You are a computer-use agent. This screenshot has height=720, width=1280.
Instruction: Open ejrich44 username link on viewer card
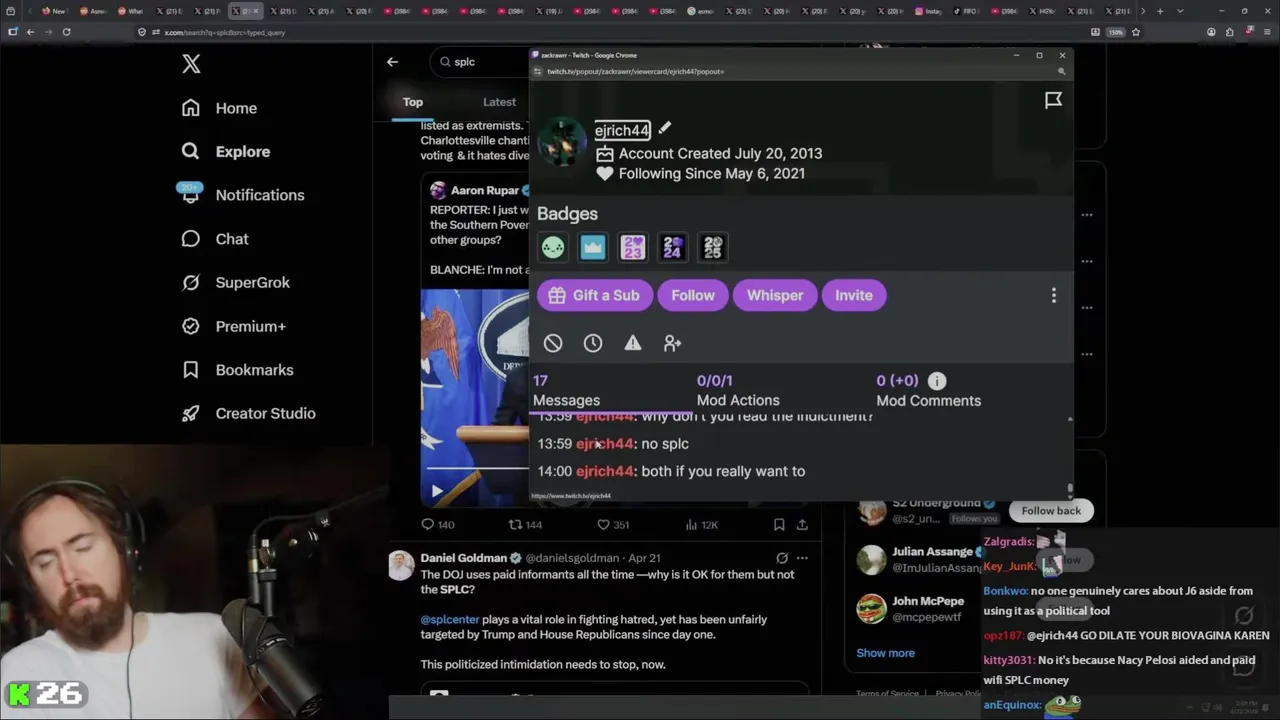[622, 130]
